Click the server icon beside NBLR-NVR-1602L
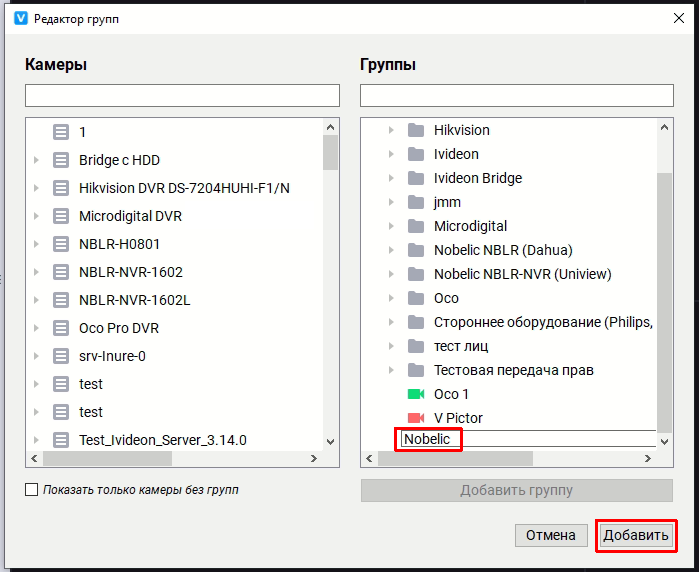This screenshot has height=572, width=699. coord(61,300)
